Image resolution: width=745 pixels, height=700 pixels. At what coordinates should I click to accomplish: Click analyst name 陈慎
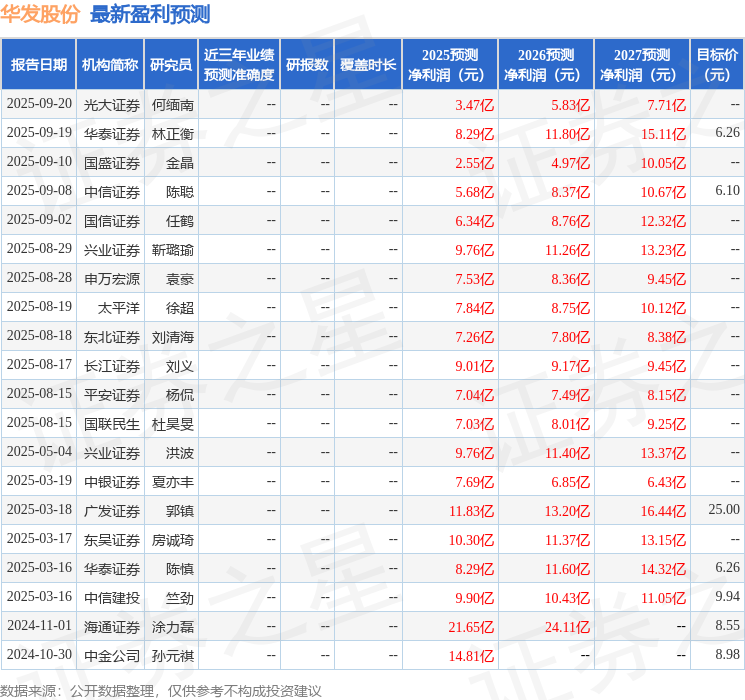click(x=180, y=569)
